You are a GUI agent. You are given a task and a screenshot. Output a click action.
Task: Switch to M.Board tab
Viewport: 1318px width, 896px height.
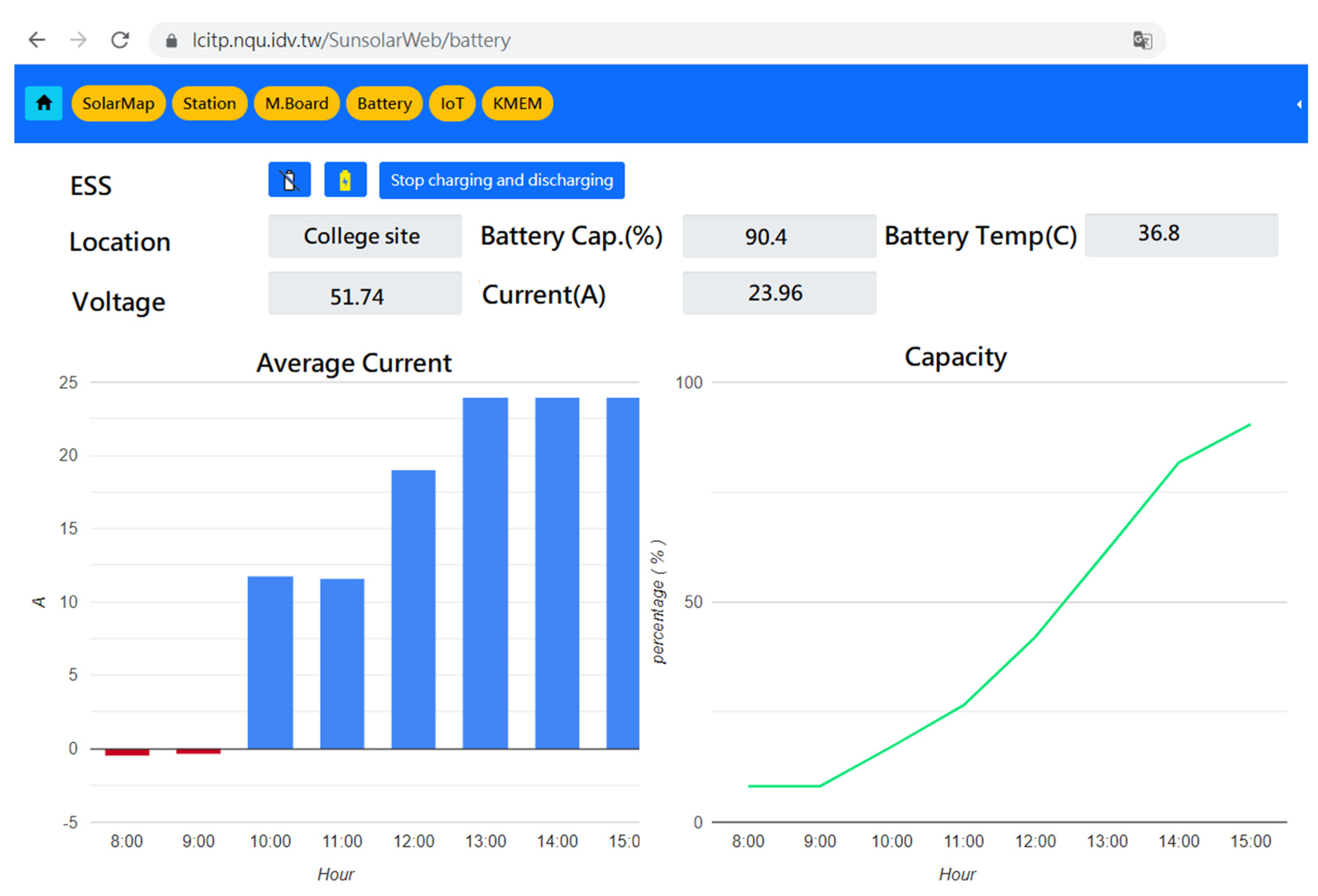coord(297,104)
